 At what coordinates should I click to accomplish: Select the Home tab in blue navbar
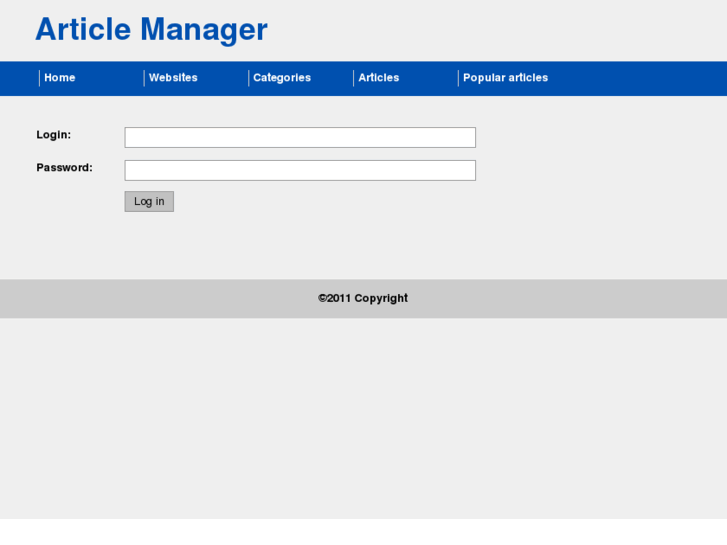point(60,78)
